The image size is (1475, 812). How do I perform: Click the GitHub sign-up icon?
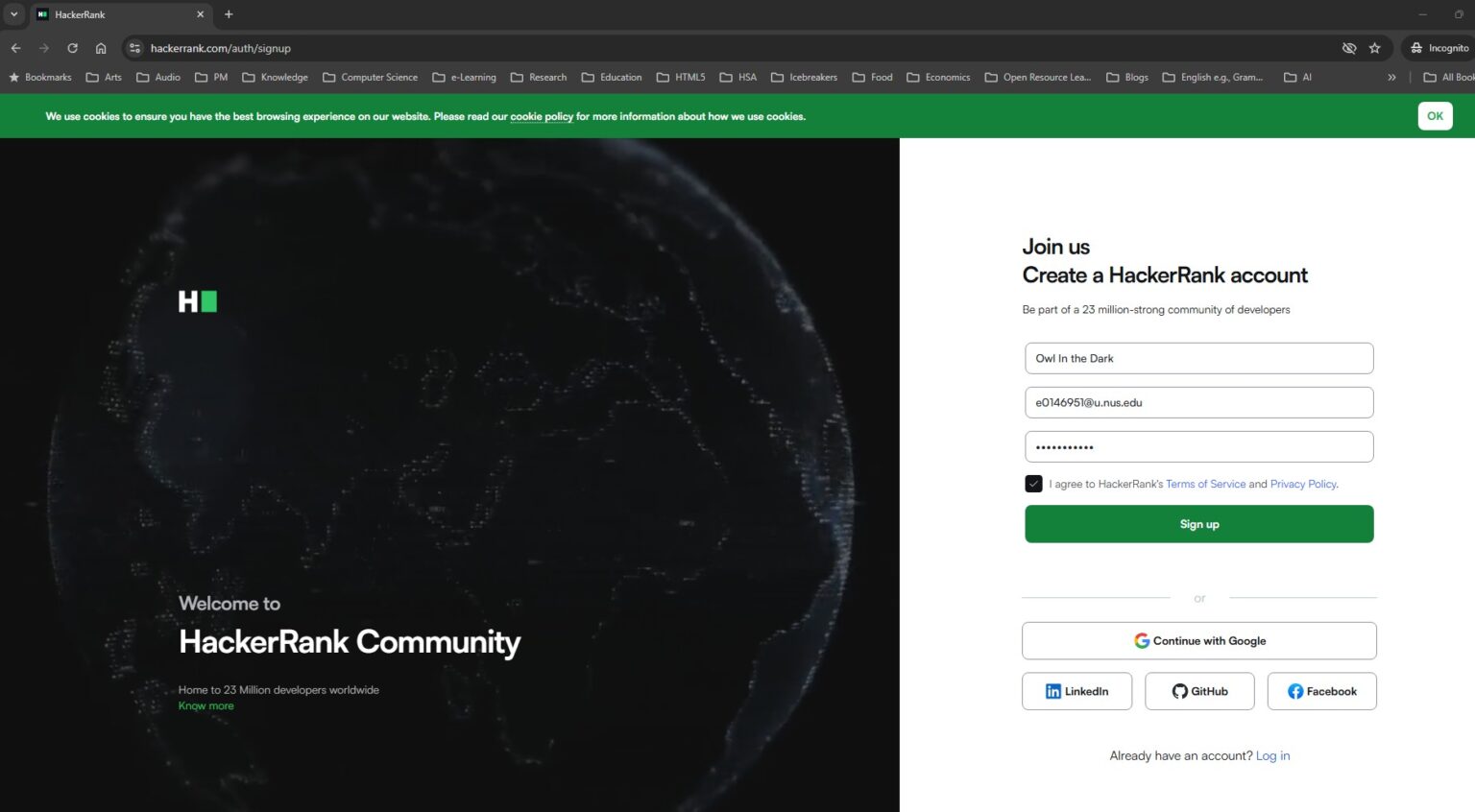[x=1180, y=691]
